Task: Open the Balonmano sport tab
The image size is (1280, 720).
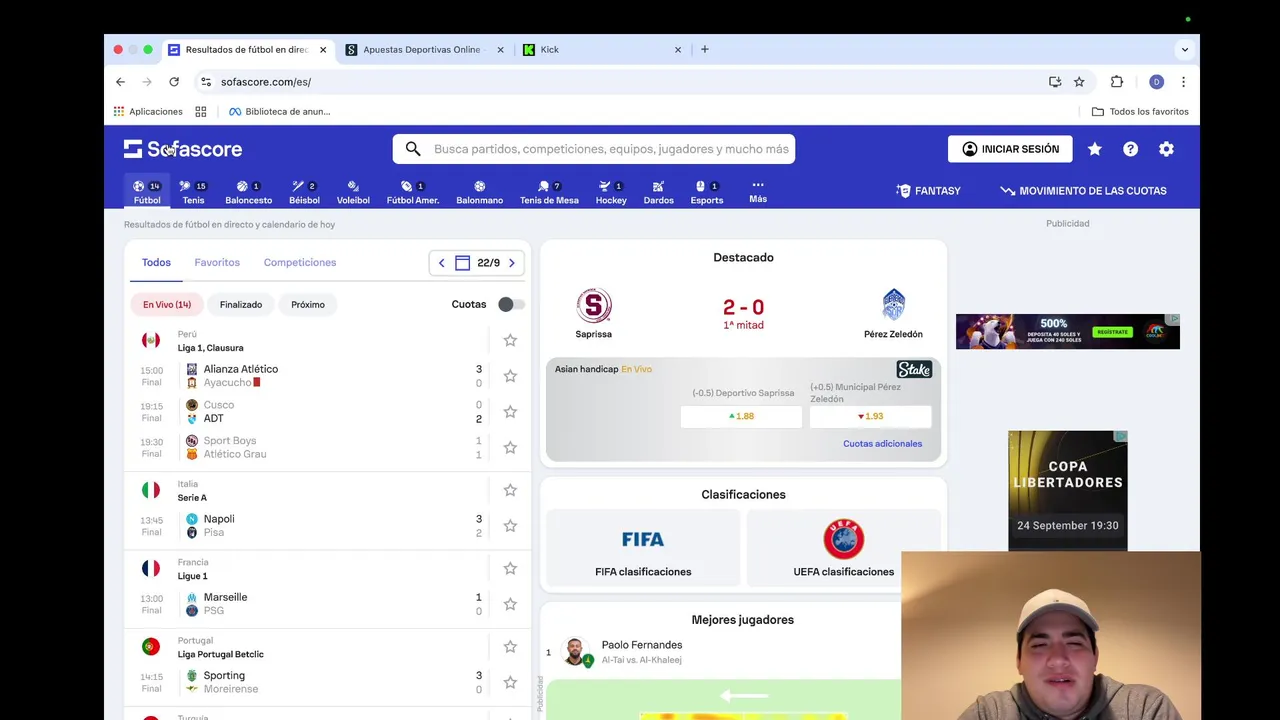Action: click(480, 192)
